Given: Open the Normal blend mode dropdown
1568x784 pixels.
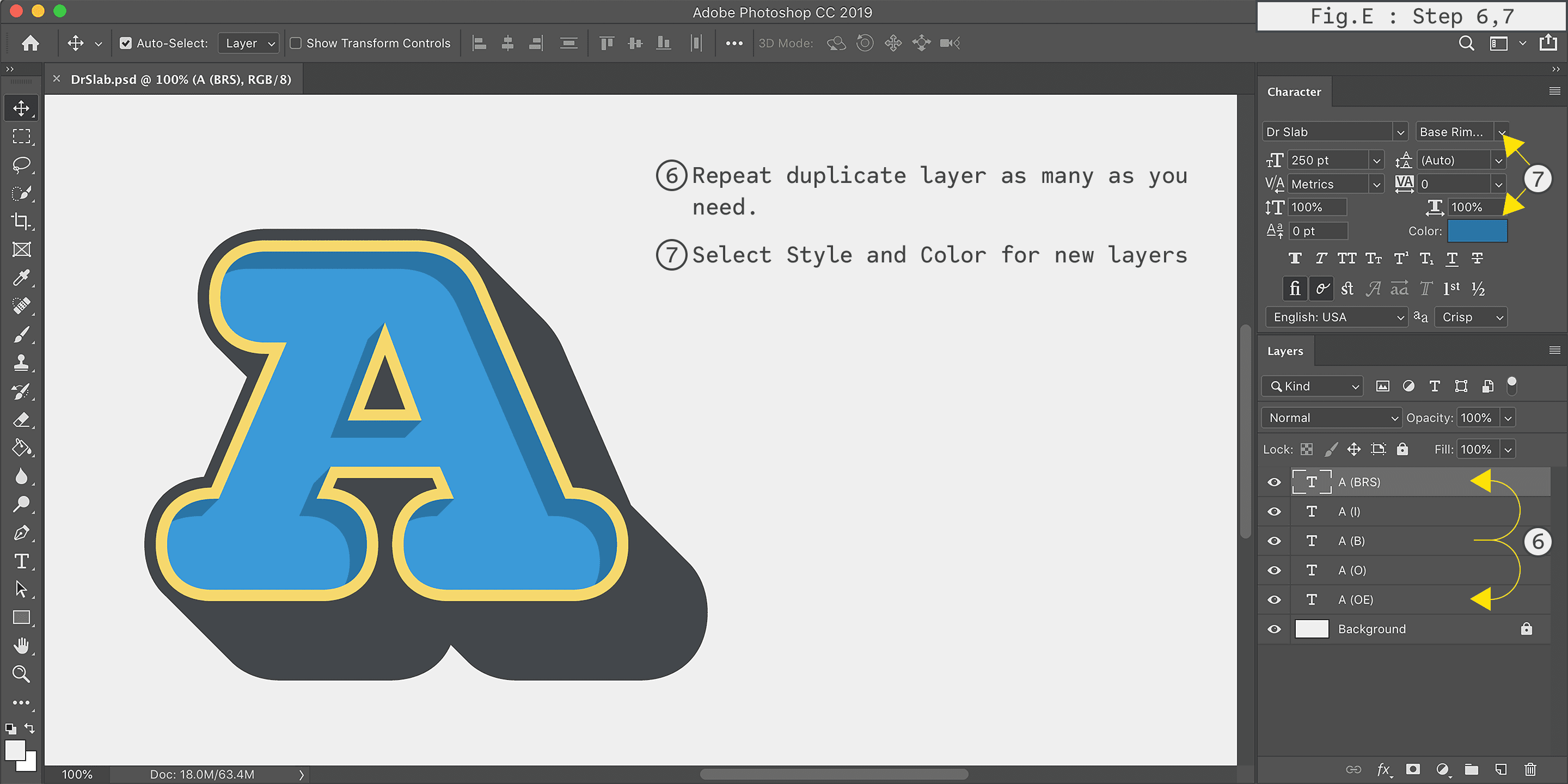Looking at the screenshot, I should point(1332,418).
